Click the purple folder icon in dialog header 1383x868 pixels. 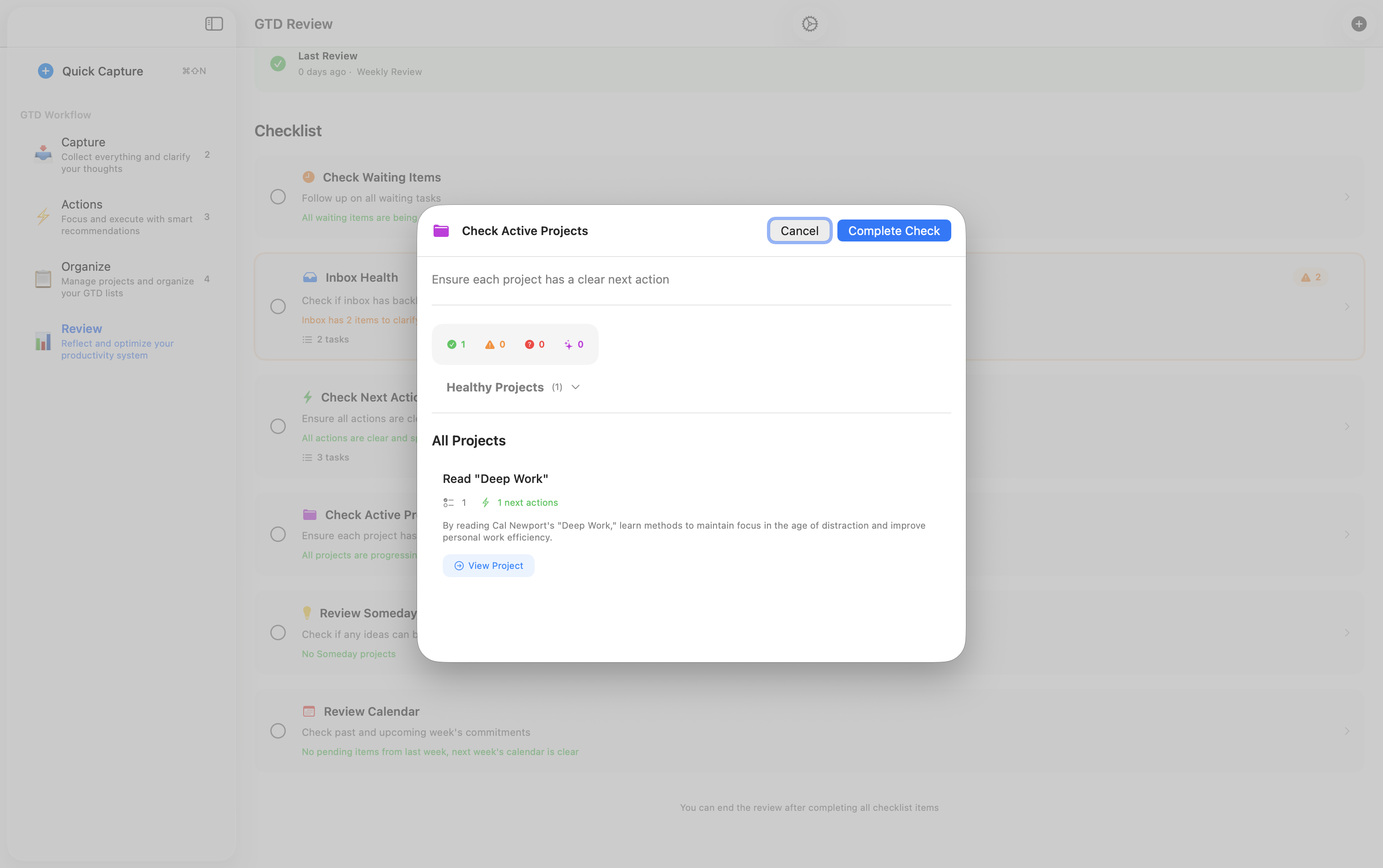click(x=441, y=231)
